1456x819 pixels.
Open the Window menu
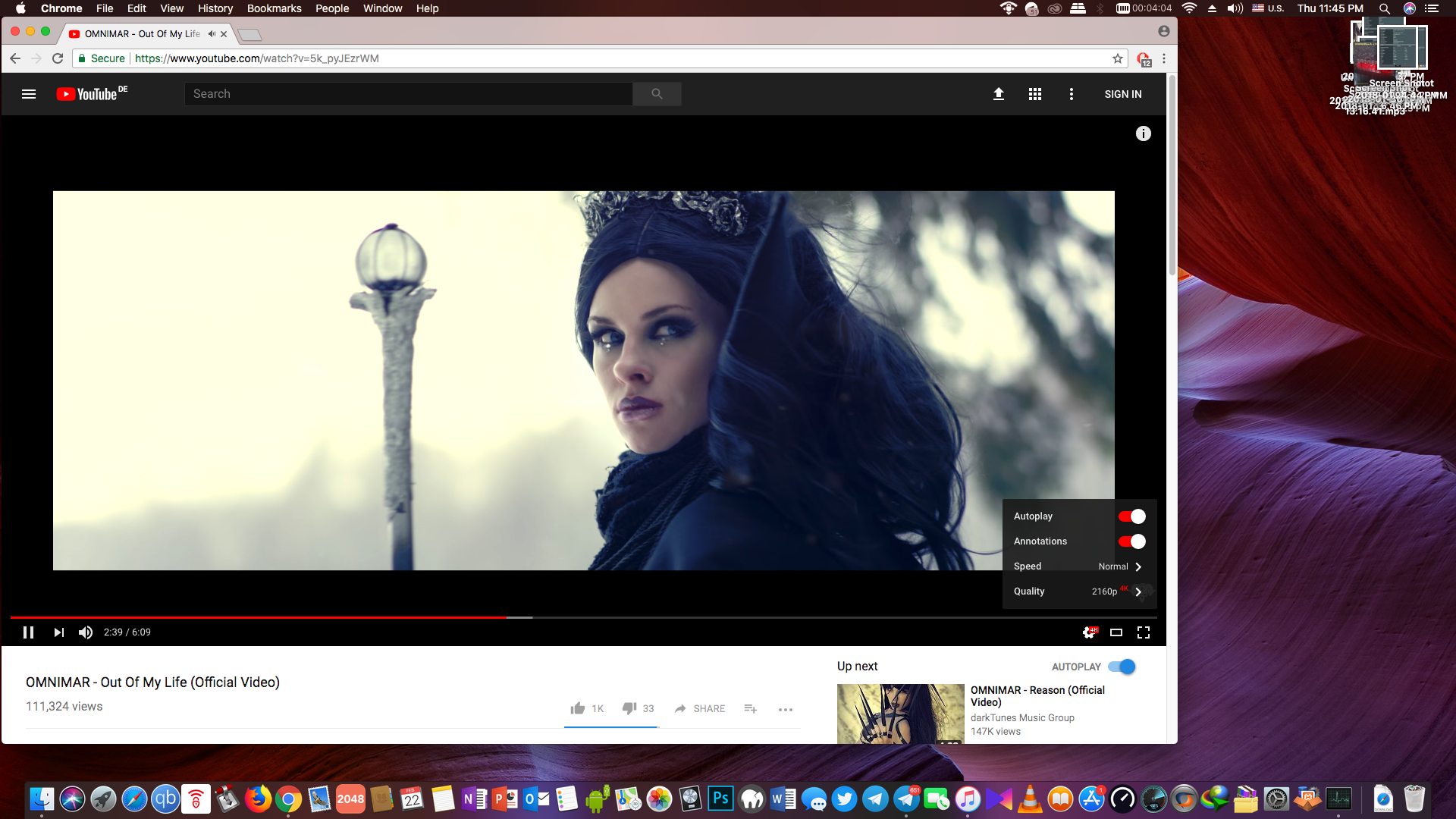click(x=382, y=8)
